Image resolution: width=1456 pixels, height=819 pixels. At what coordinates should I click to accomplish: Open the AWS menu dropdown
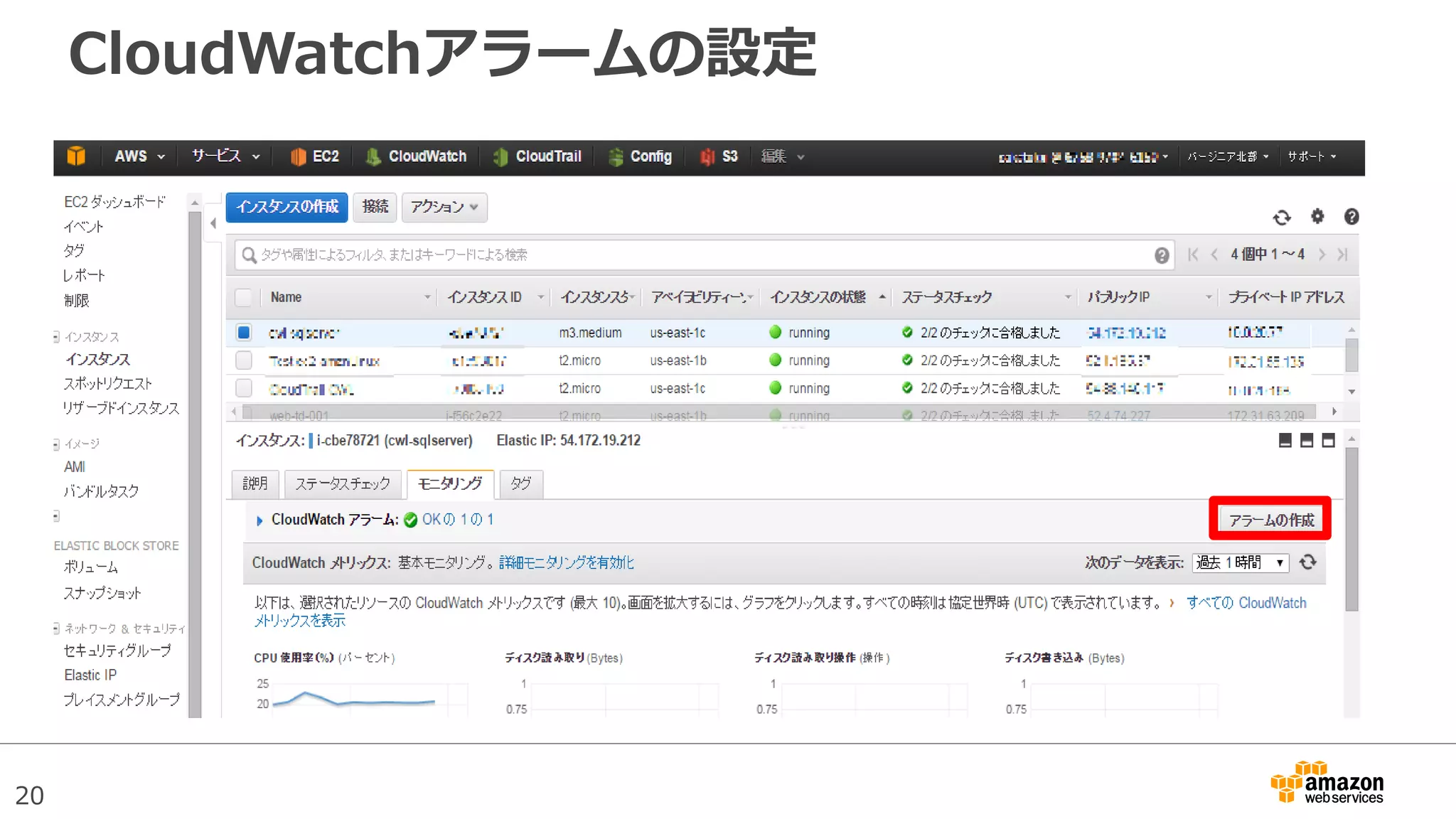coord(139,156)
